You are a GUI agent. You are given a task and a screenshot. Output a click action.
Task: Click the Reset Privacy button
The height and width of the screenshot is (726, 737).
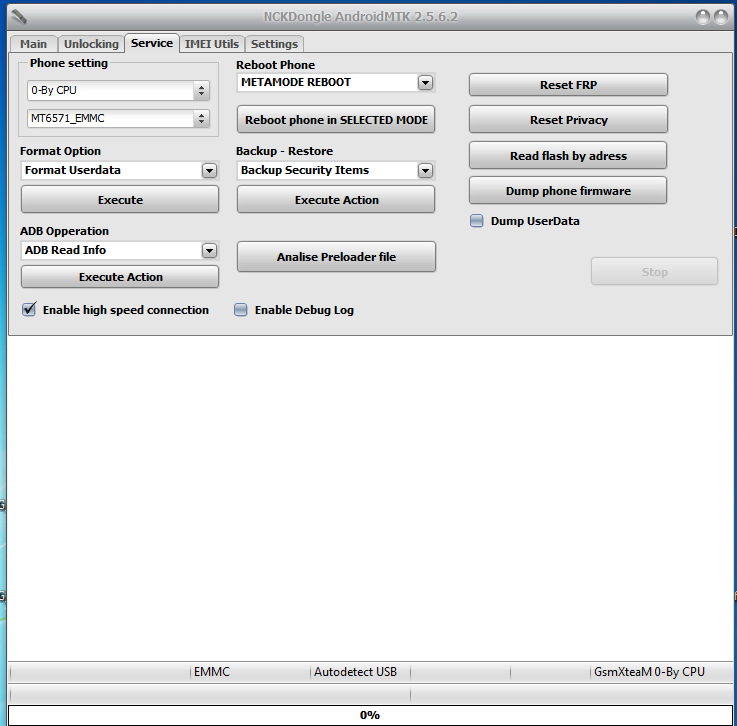568,120
